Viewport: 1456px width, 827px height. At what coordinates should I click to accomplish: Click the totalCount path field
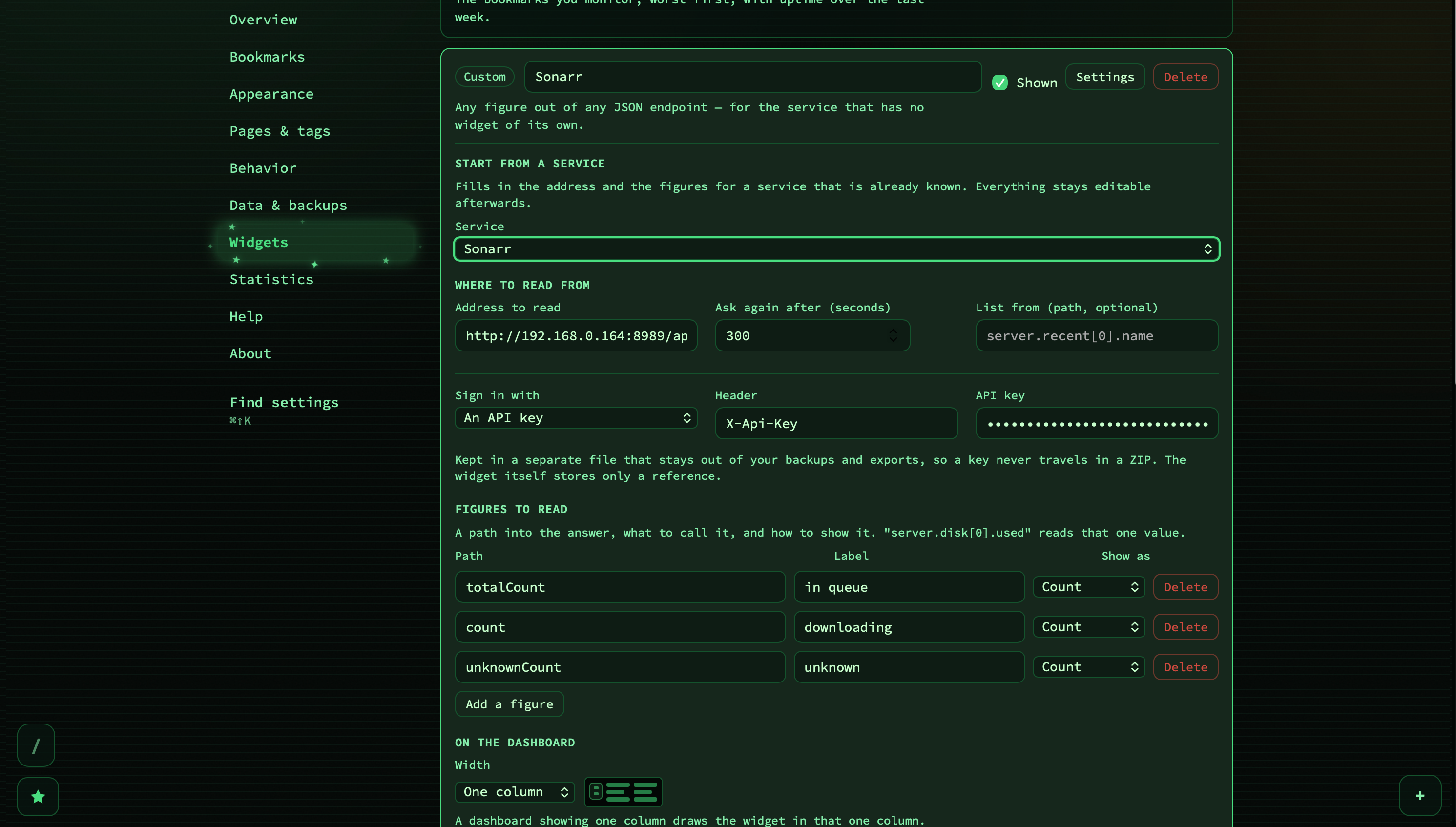tap(620, 587)
